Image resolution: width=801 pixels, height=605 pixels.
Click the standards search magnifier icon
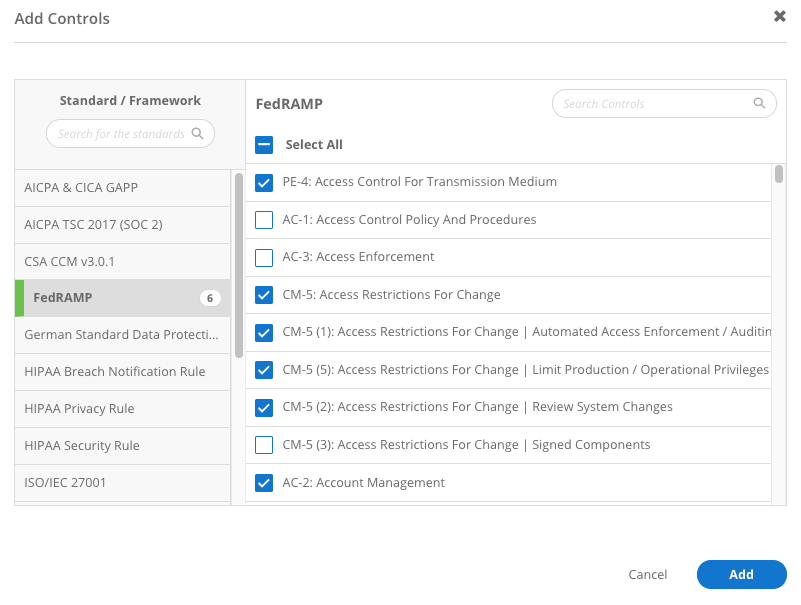[198, 133]
